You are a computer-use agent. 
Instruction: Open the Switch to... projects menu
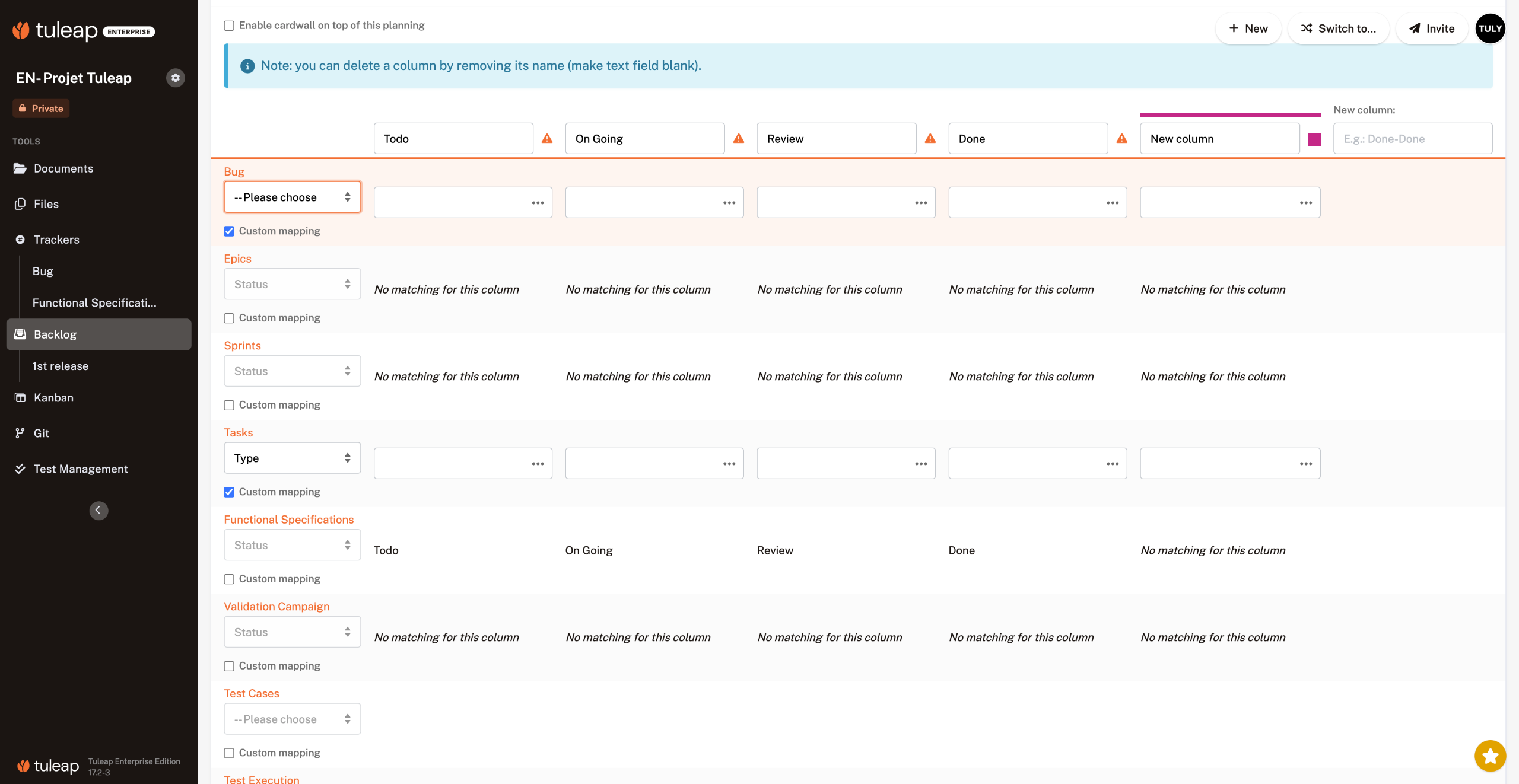click(1339, 28)
